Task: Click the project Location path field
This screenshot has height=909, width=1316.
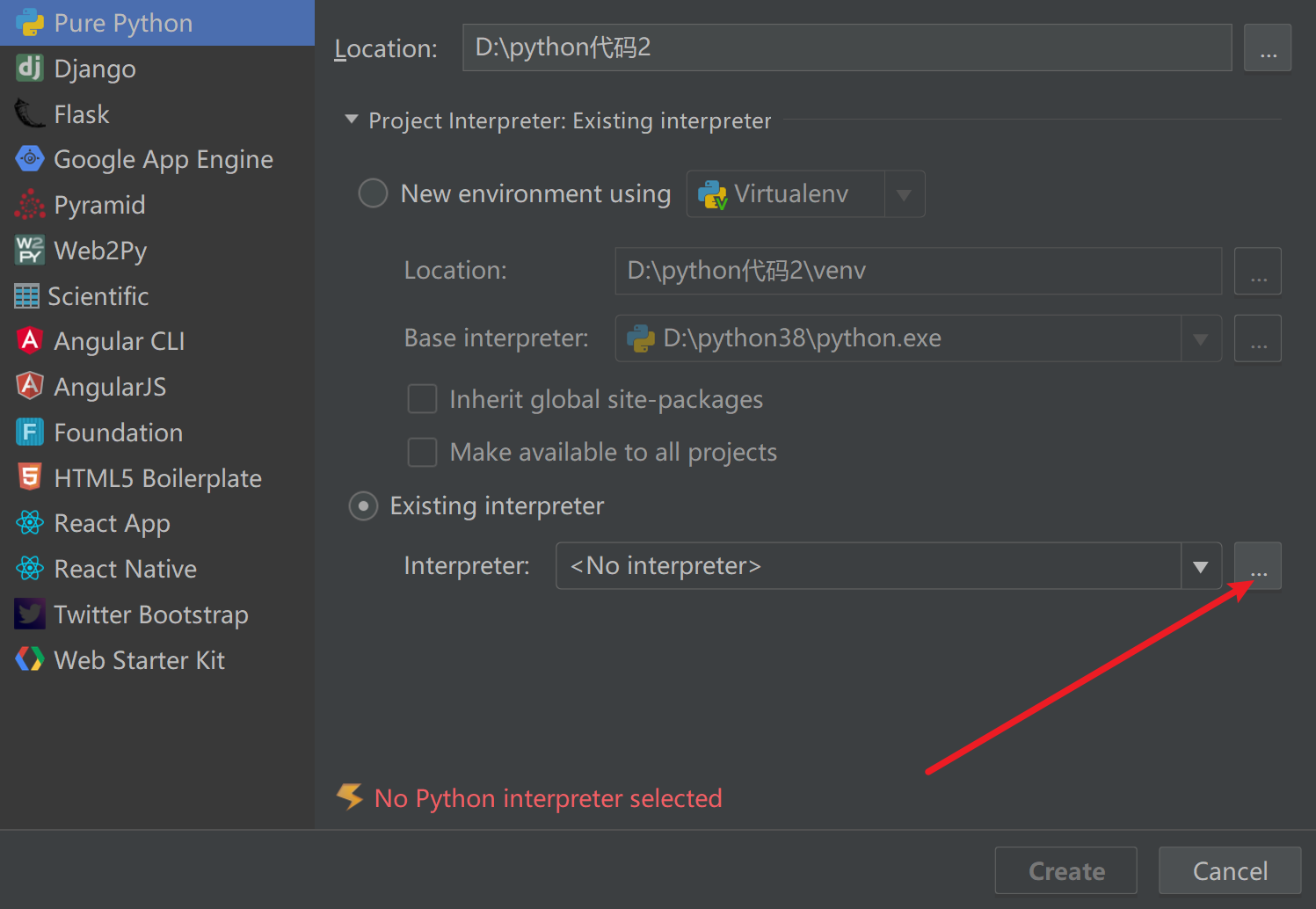Action: 847,47
